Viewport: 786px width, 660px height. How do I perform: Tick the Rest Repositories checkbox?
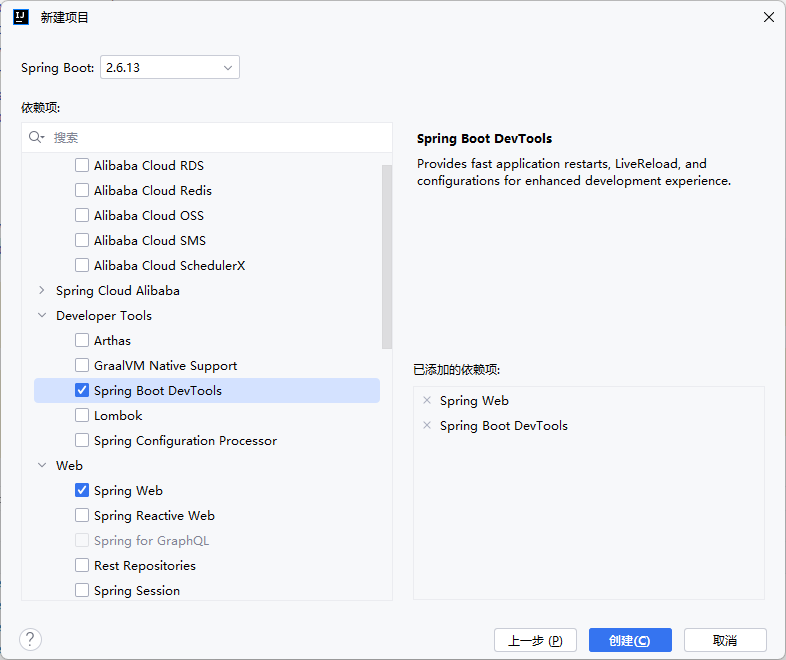(x=82, y=565)
